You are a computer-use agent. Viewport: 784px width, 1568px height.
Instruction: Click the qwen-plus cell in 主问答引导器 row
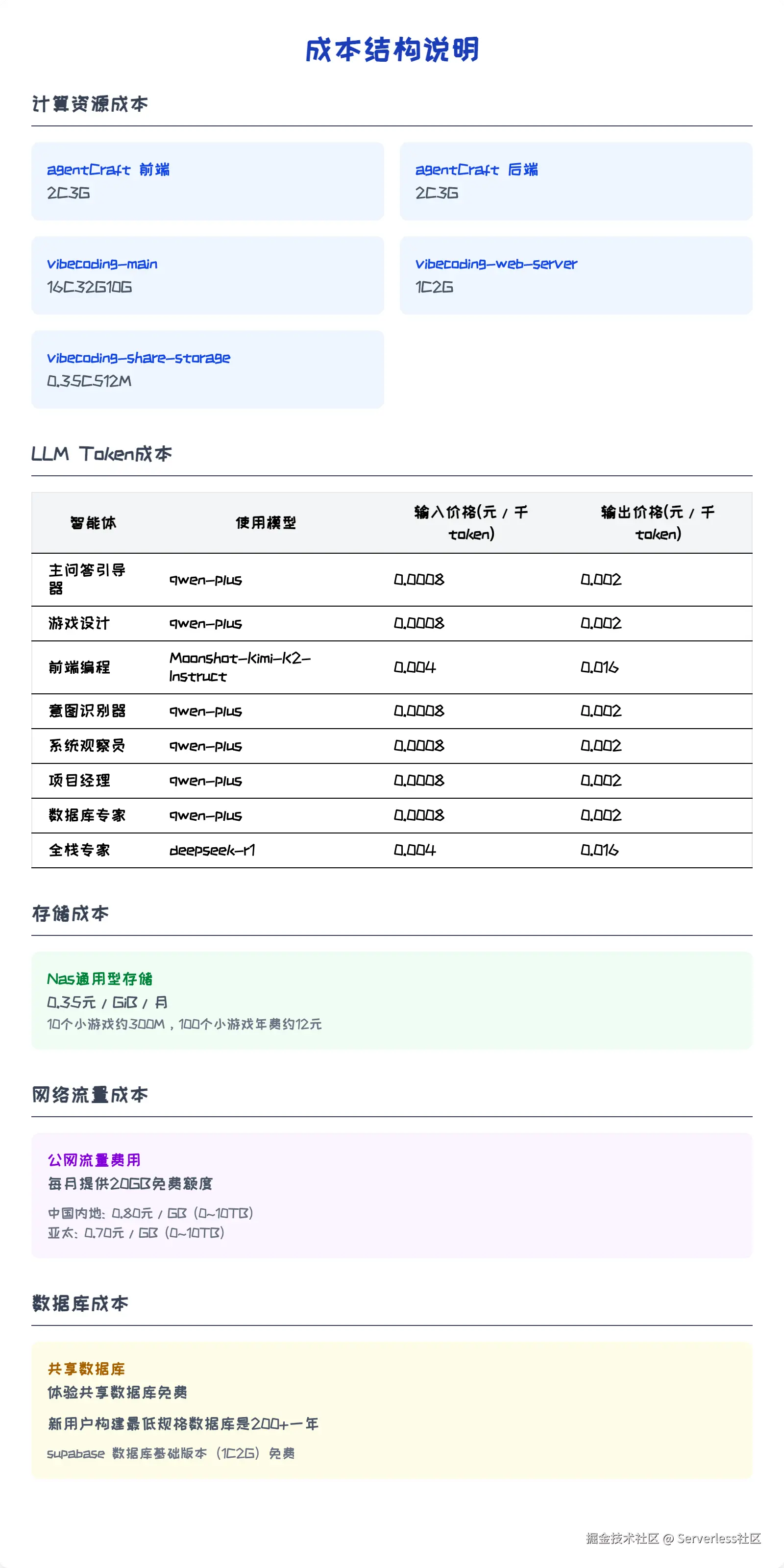point(206,580)
